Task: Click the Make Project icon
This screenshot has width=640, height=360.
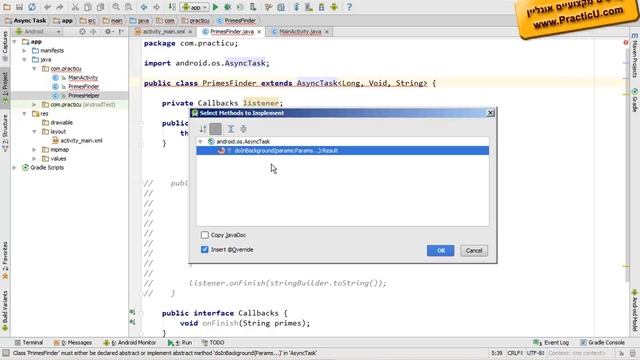Action: click(172, 7)
